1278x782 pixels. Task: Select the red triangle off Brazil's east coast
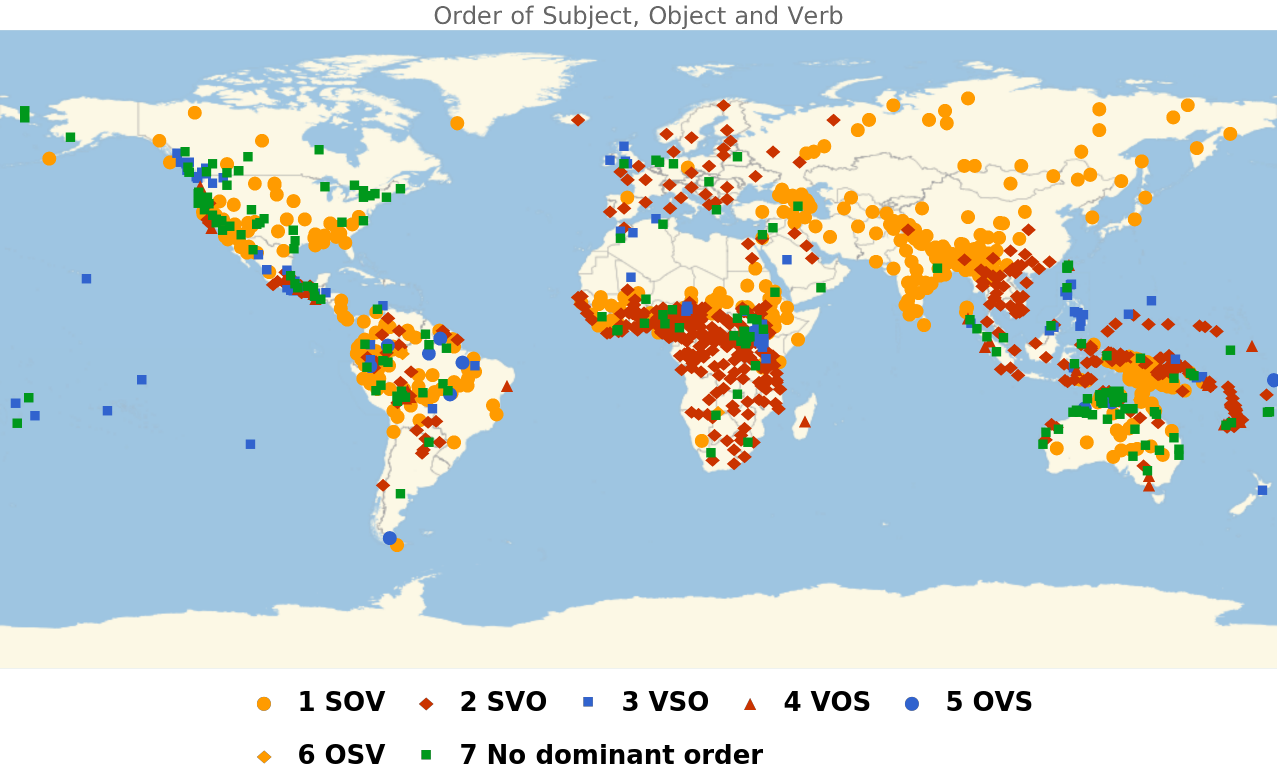coord(507,386)
